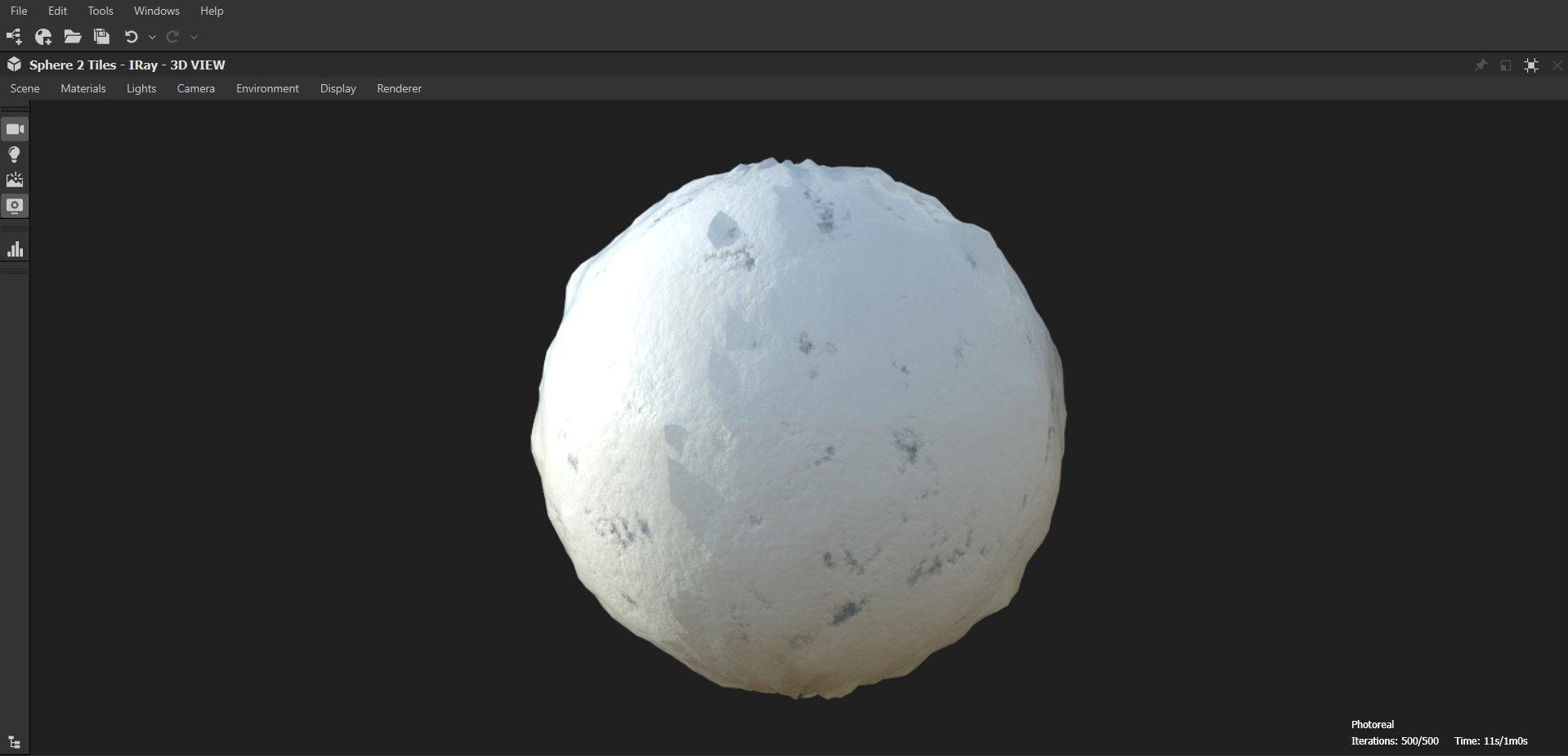This screenshot has height=756, width=1568.
Task: Click the 'Photoreal' render mode label
Action: [x=1373, y=724]
